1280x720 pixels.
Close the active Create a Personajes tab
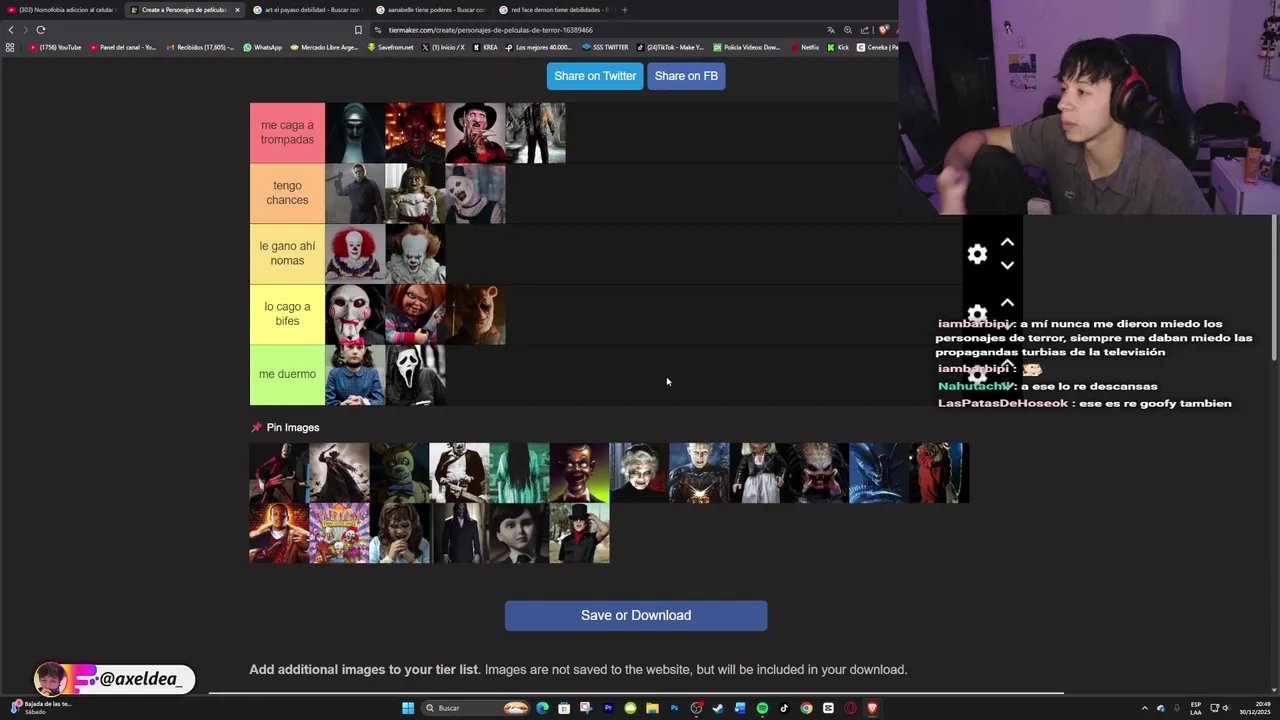[237, 10]
